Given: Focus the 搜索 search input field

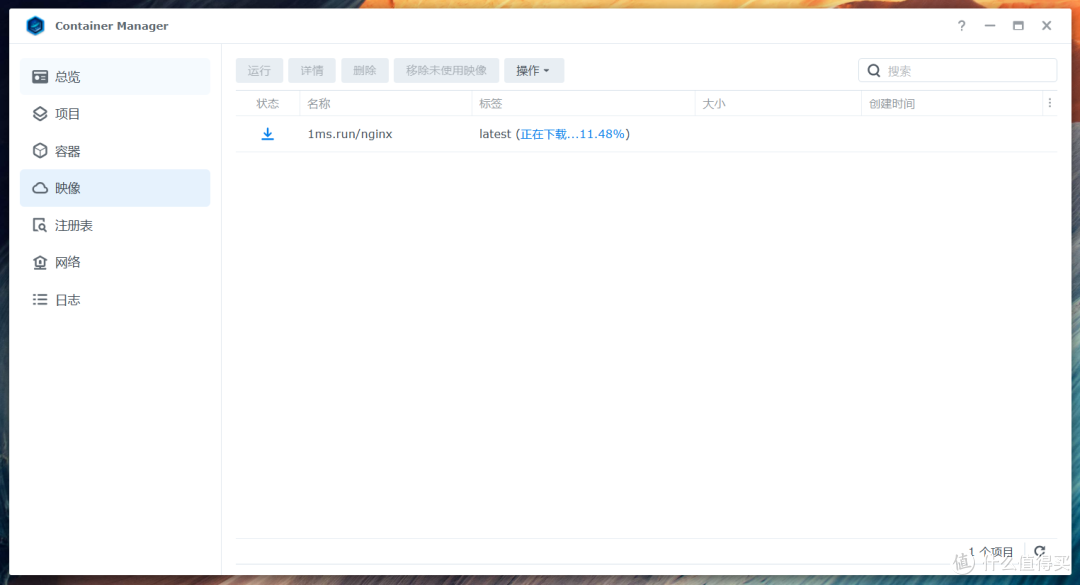Looking at the screenshot, I should click(x=957, y=70).
